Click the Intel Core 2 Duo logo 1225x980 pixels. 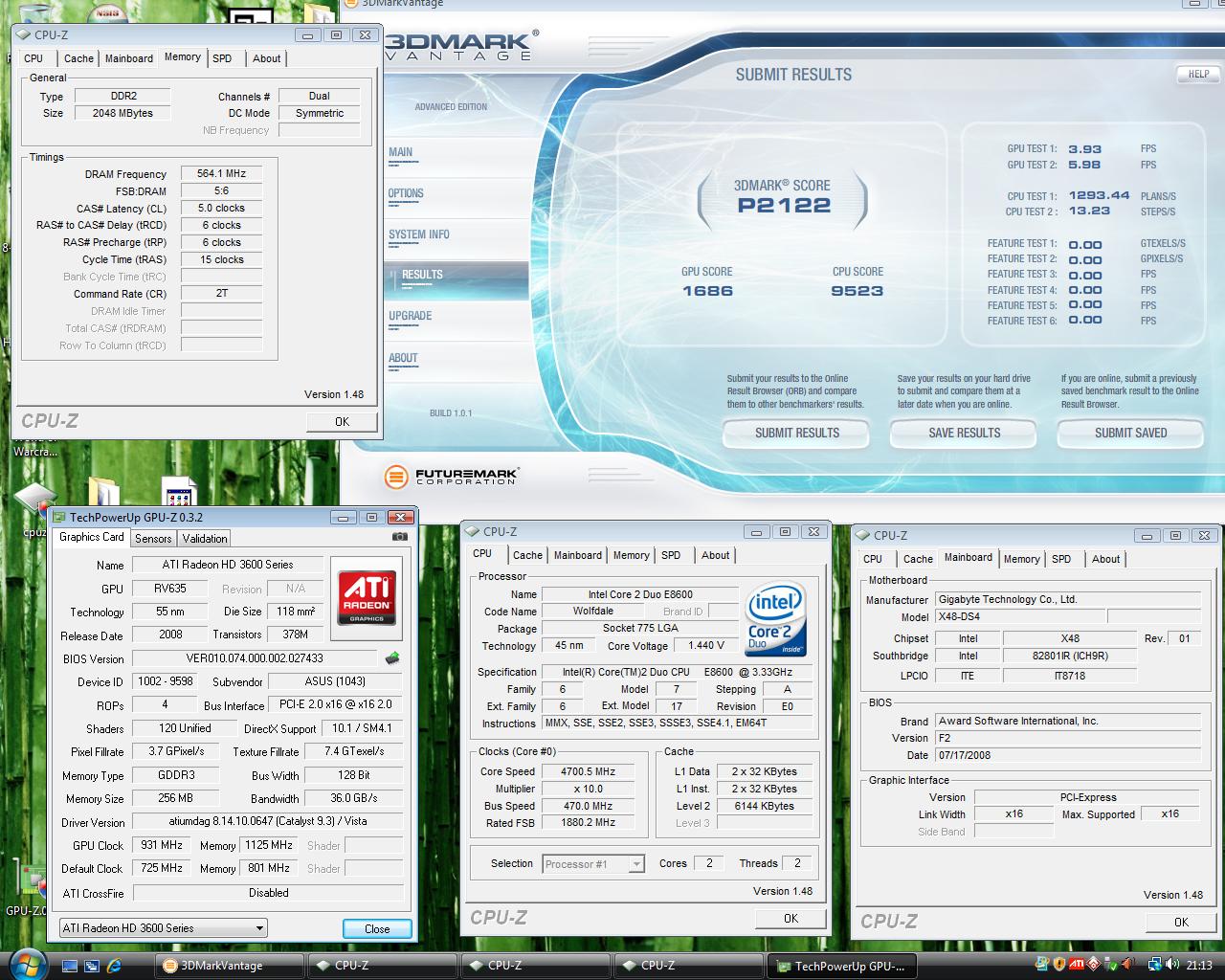tap(774, 617)
